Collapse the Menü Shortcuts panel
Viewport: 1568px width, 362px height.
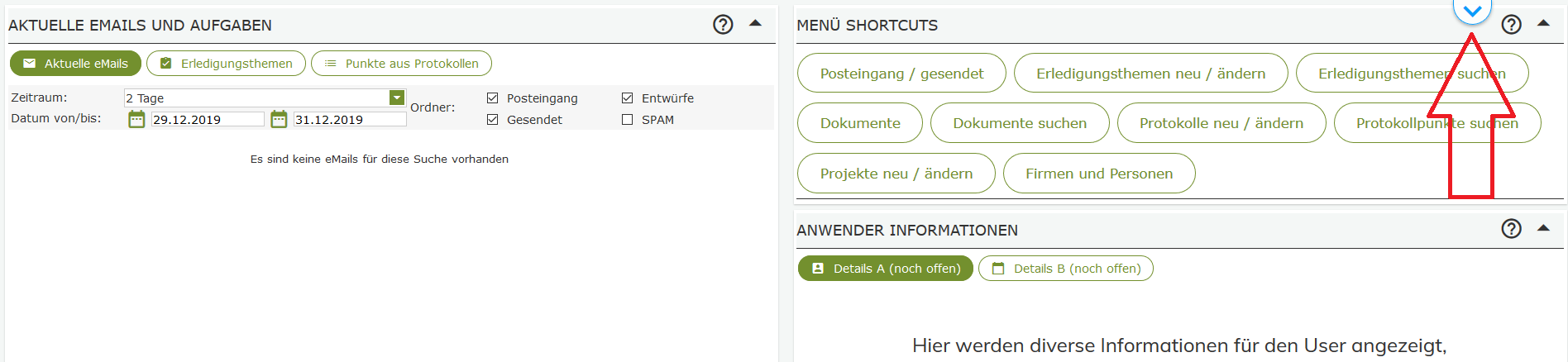click(x=1543, y=23)
